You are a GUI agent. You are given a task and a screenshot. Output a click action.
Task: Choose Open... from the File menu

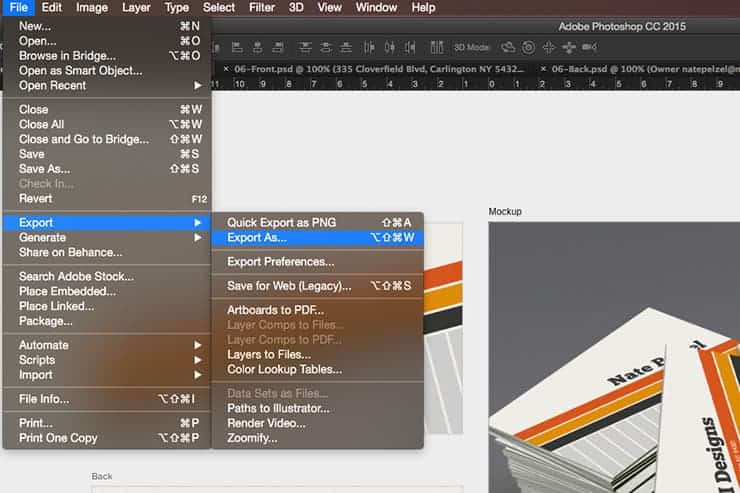tap(107, 41)
